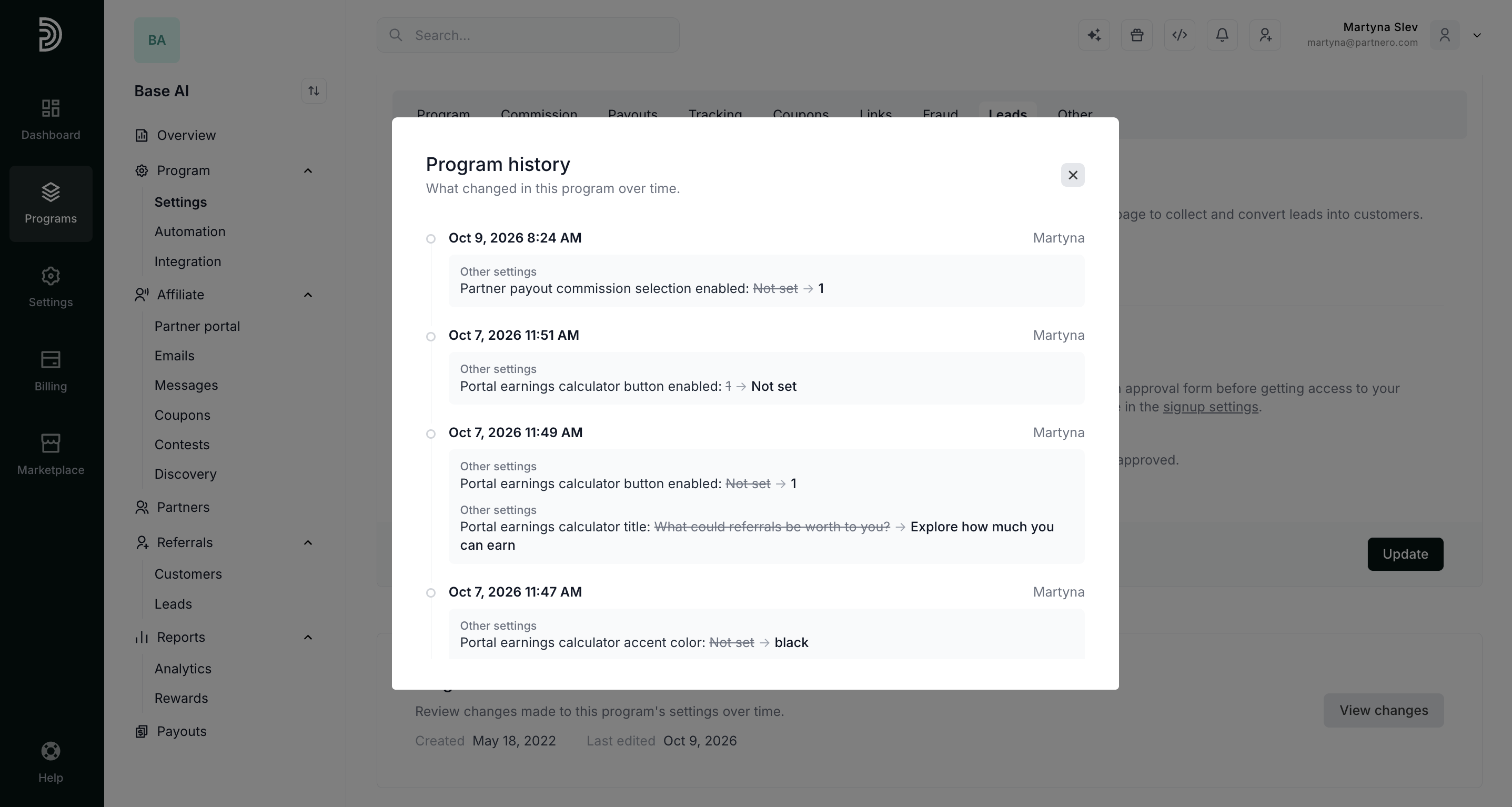Click the AI sparkle icon in header
This screenshot has width=1512, height=807.
[1094, 35]
